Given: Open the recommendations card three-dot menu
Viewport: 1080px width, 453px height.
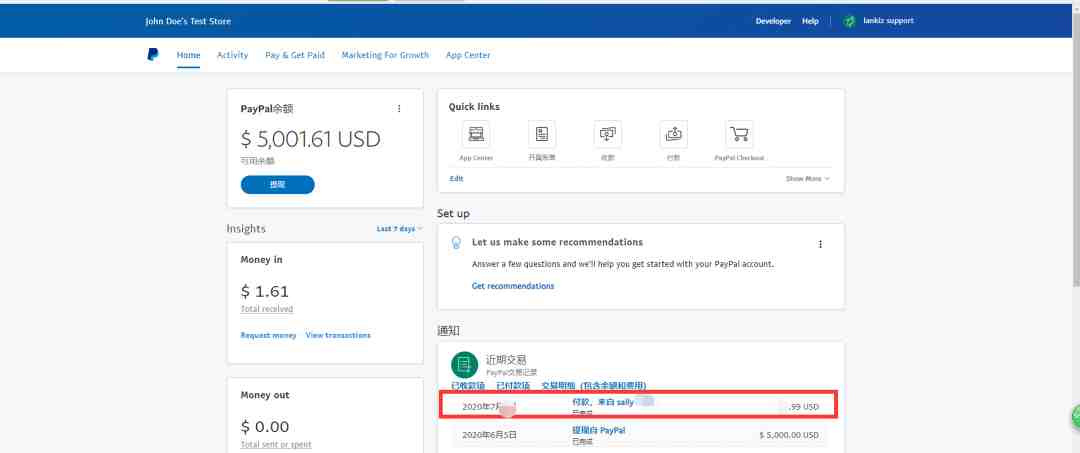Looking at the screenshot, I should tap(820, 244).
